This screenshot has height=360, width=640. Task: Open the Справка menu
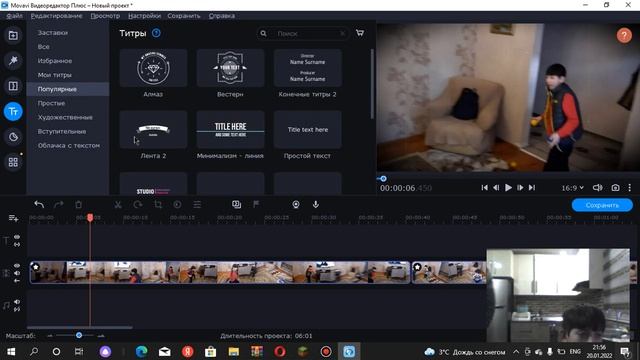[222, 16]
